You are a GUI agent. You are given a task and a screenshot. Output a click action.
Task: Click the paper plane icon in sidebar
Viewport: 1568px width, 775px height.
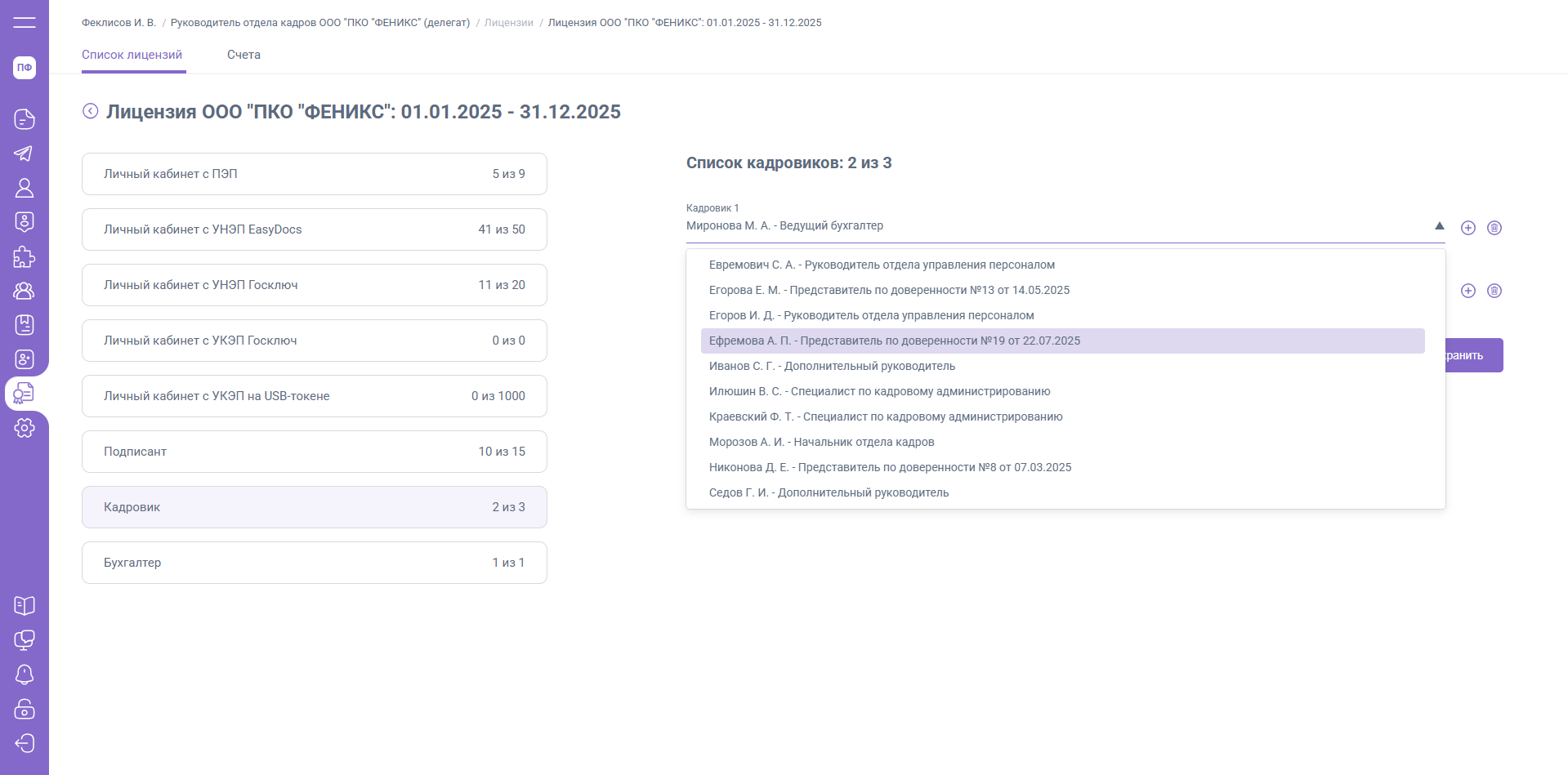[25, 154]
